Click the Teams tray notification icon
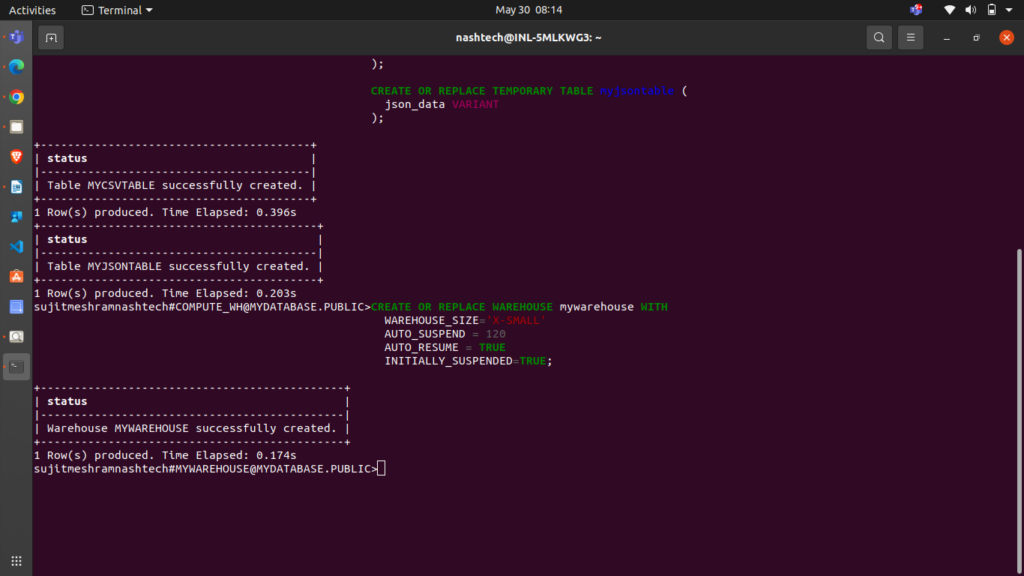This screenshot has width=1024, height=576. pos(916,10)
